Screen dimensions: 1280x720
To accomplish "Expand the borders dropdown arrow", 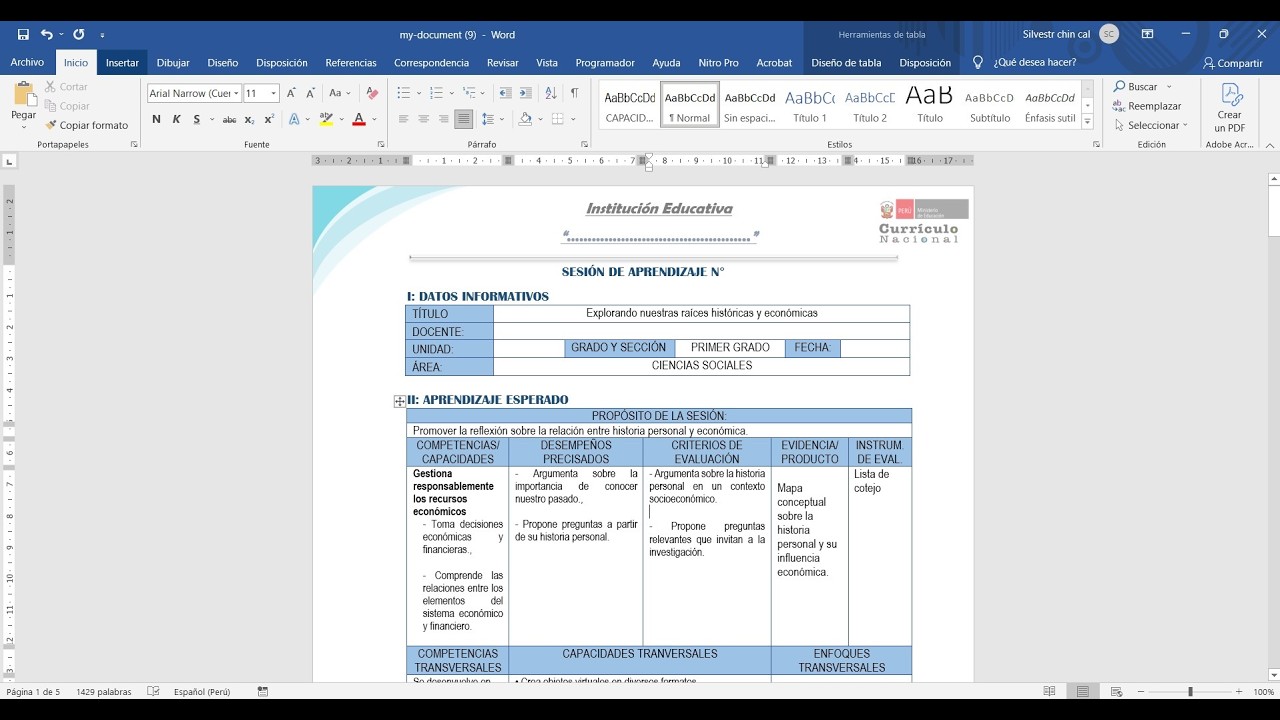I will tap(571, 119).
